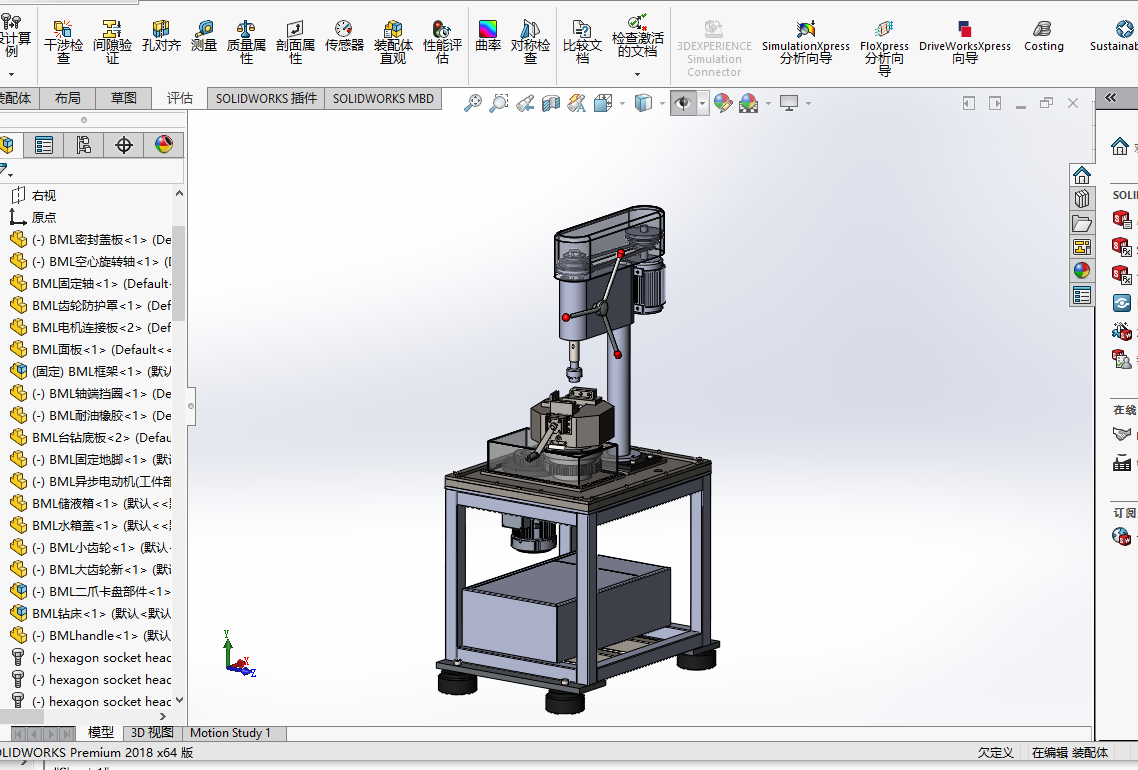
Task: Select BML固定轴<1> component
Action: click(x=90, y=283)
